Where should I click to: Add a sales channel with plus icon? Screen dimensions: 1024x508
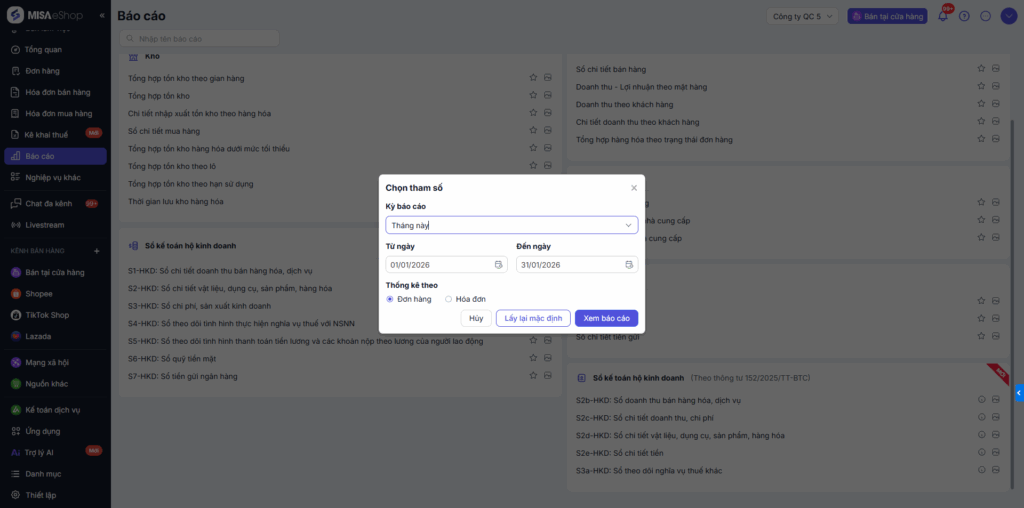click(97, 251)
